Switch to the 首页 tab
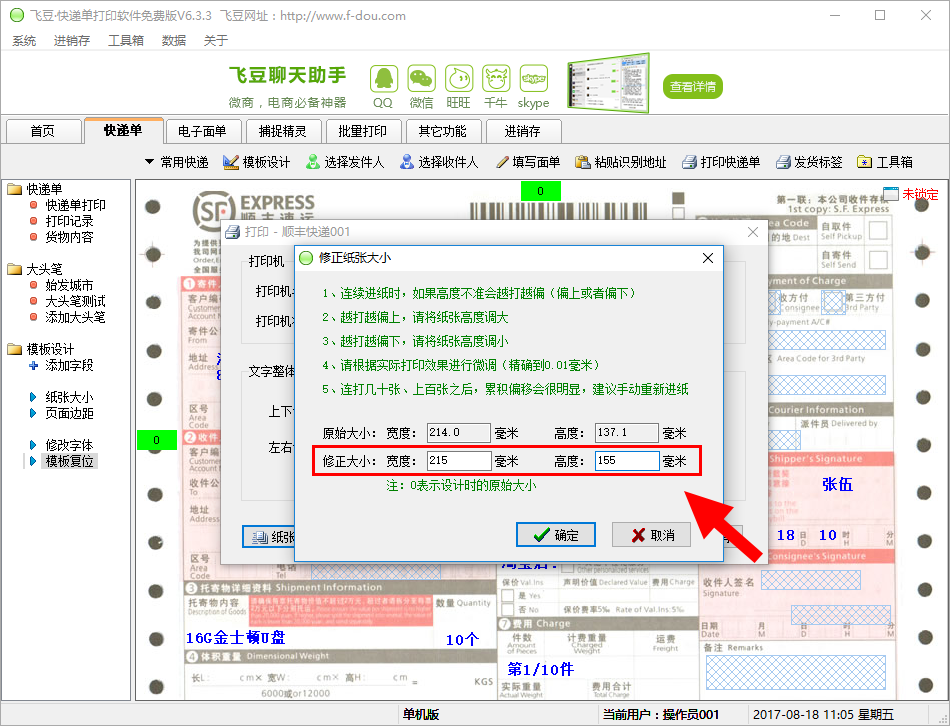The height and width of the screenshot is (726, 950). pos(43,131)
